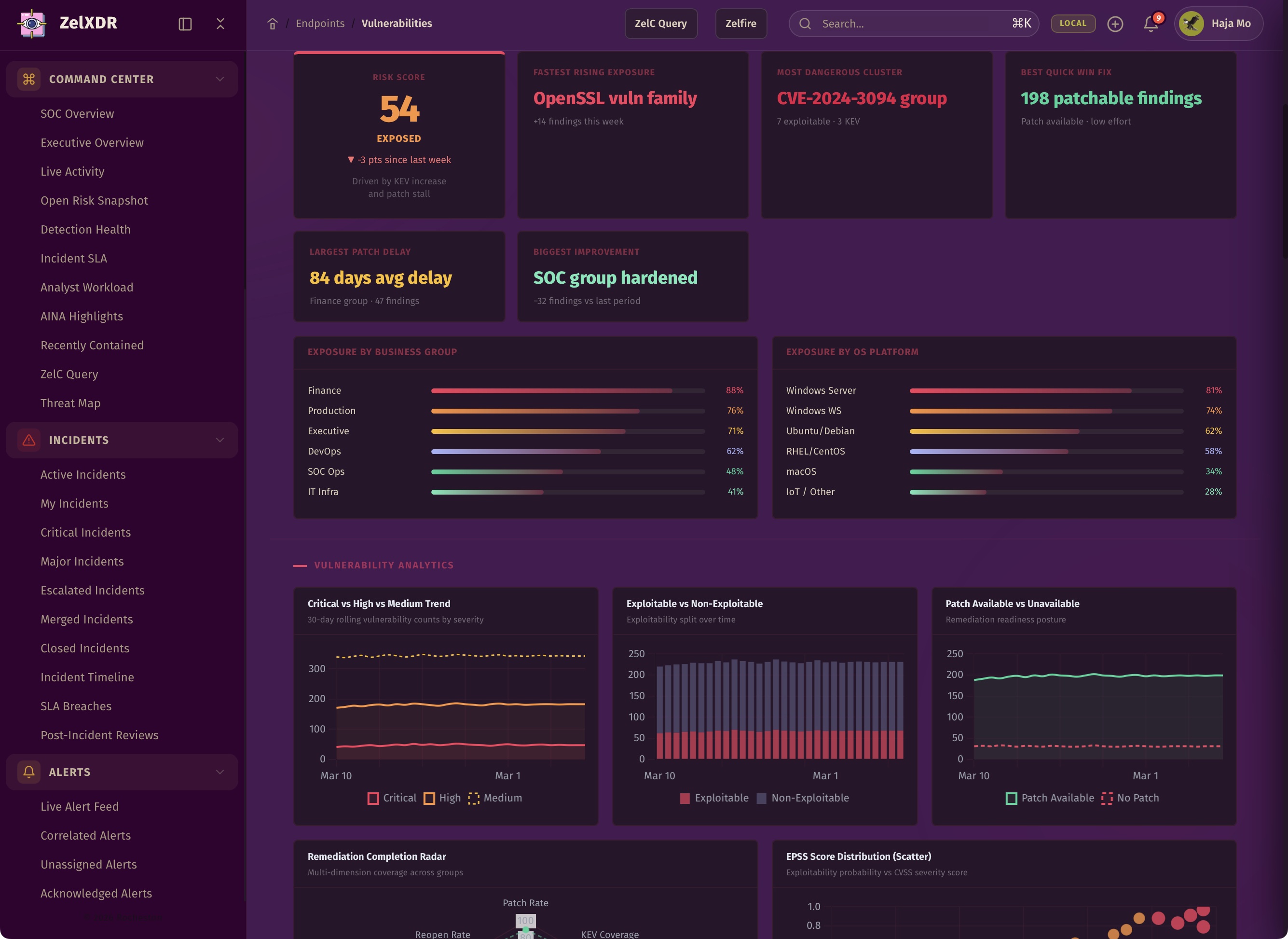
Task: Click the collapse sidebar arrows icon
Action: tap(220, 23)
